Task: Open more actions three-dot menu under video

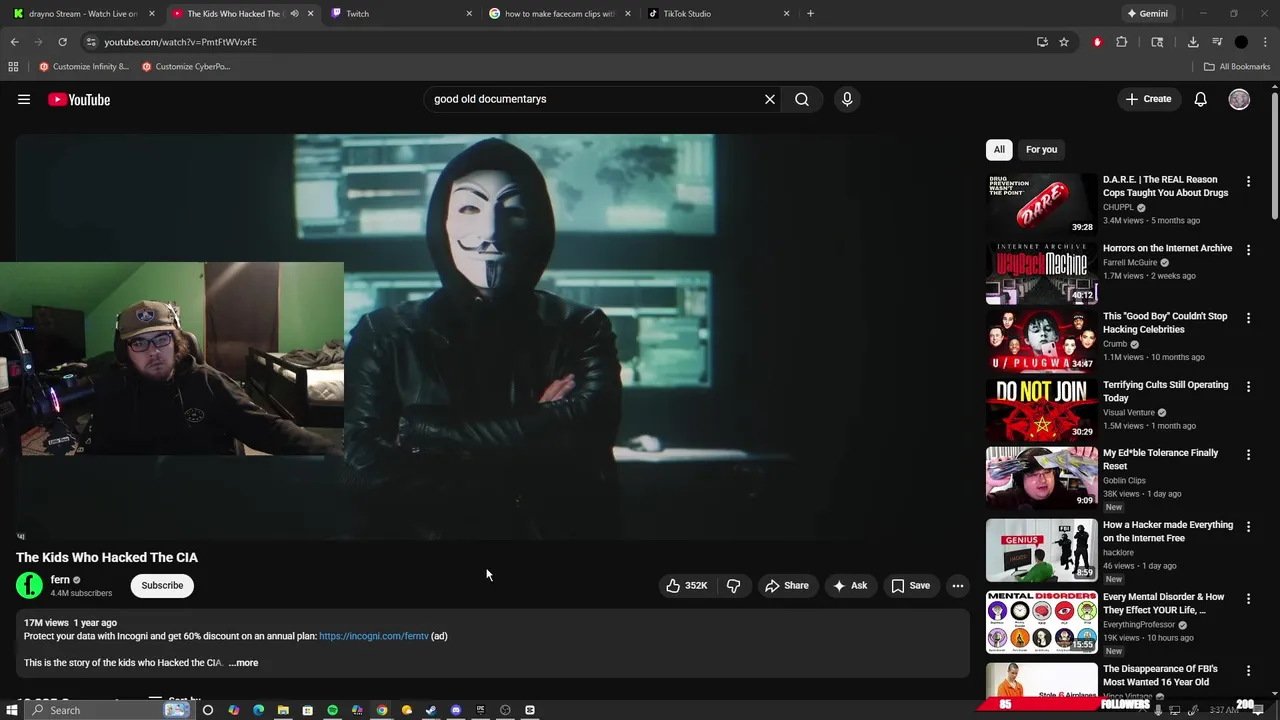Action: click(958, 586)
